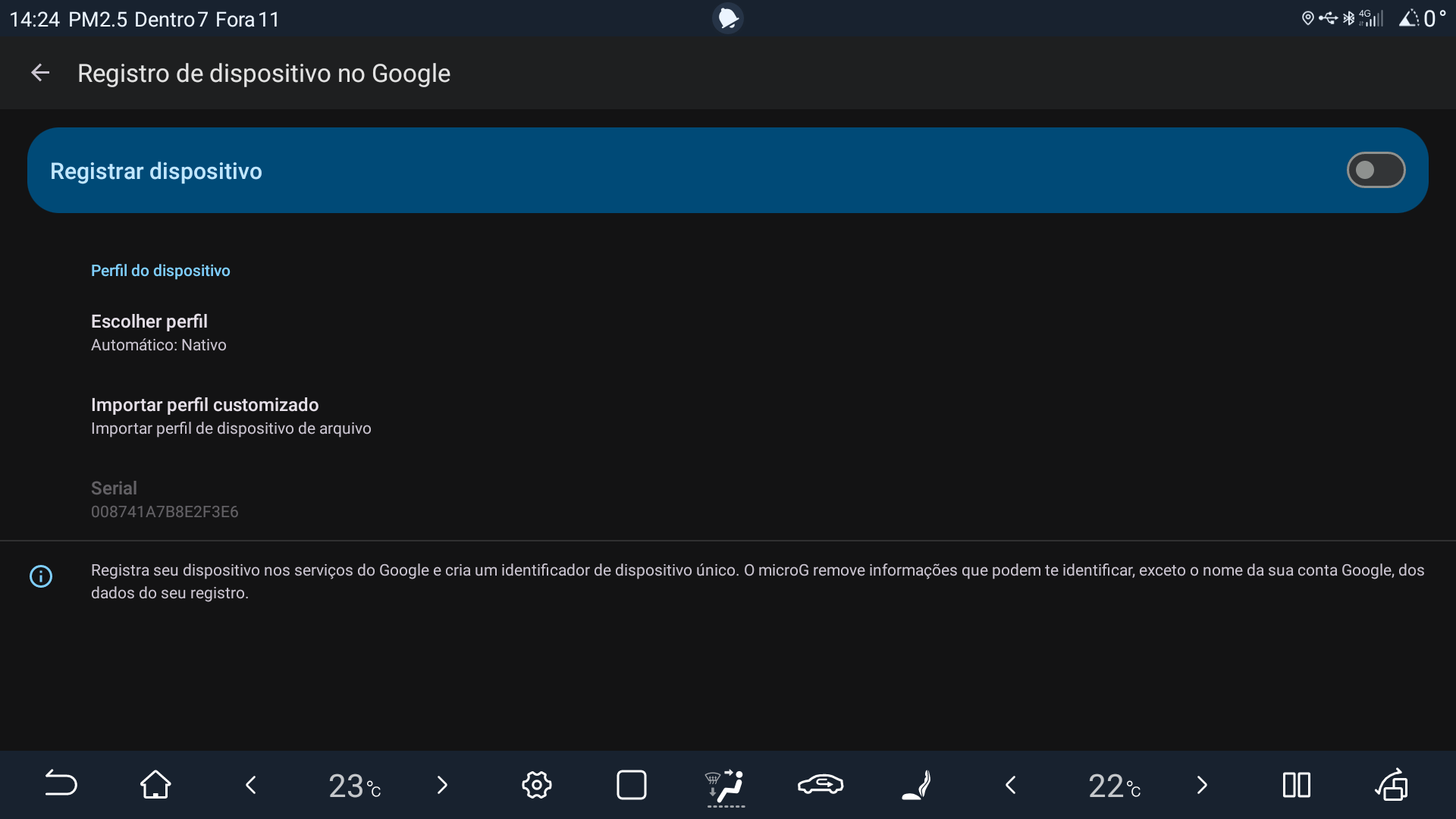The width and height of the screenshot is (1456, 819).
Task: Tap the Bluetooth status icon
Action: point(1348,18)
